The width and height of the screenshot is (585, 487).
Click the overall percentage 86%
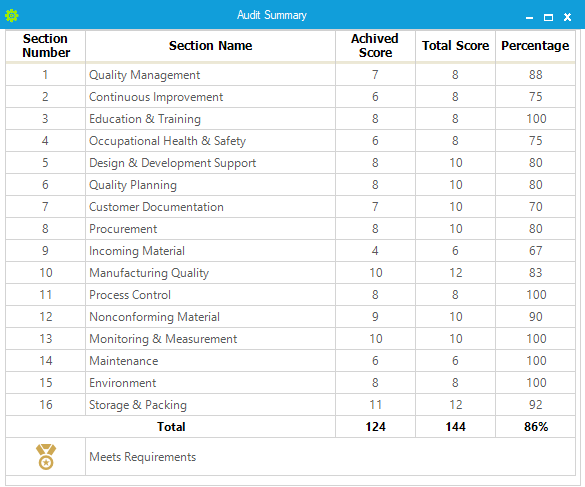click(536, 427)
